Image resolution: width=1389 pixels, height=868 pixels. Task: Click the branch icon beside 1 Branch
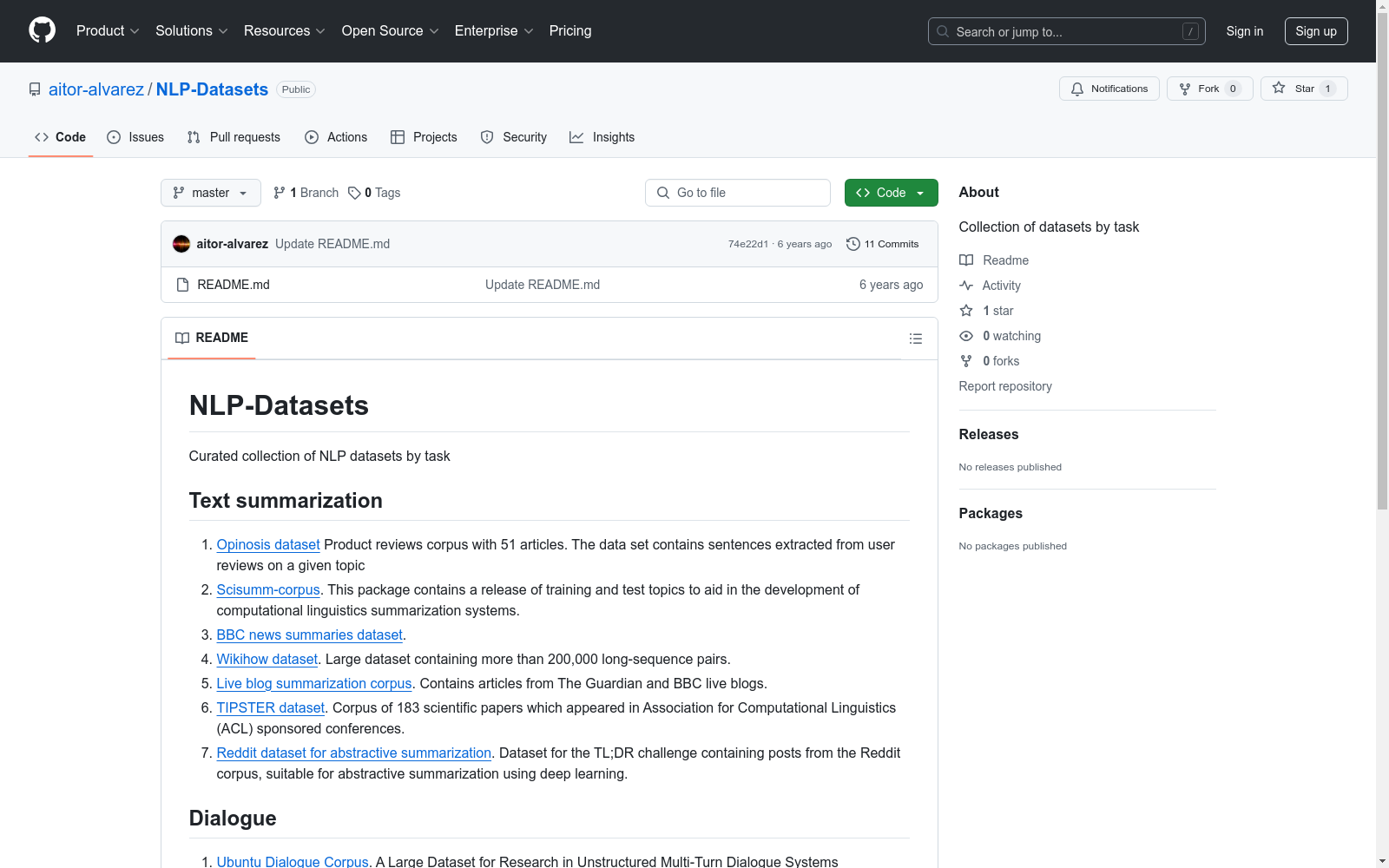[x=280, y=193]
